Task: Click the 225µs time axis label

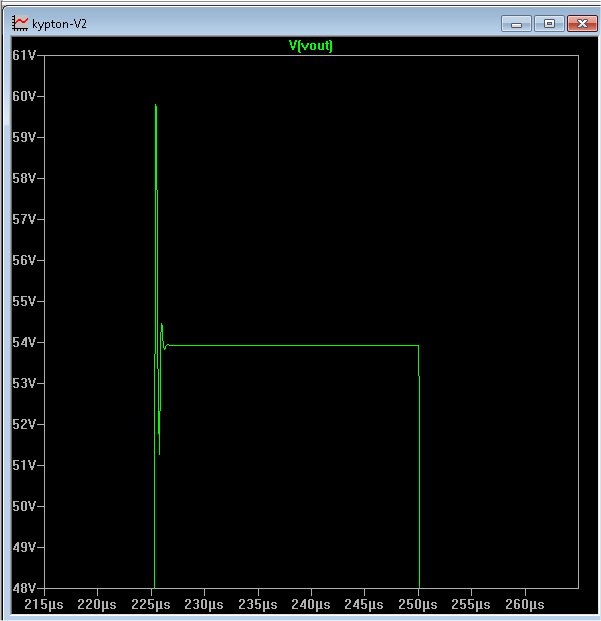Action: click(151, 605)
